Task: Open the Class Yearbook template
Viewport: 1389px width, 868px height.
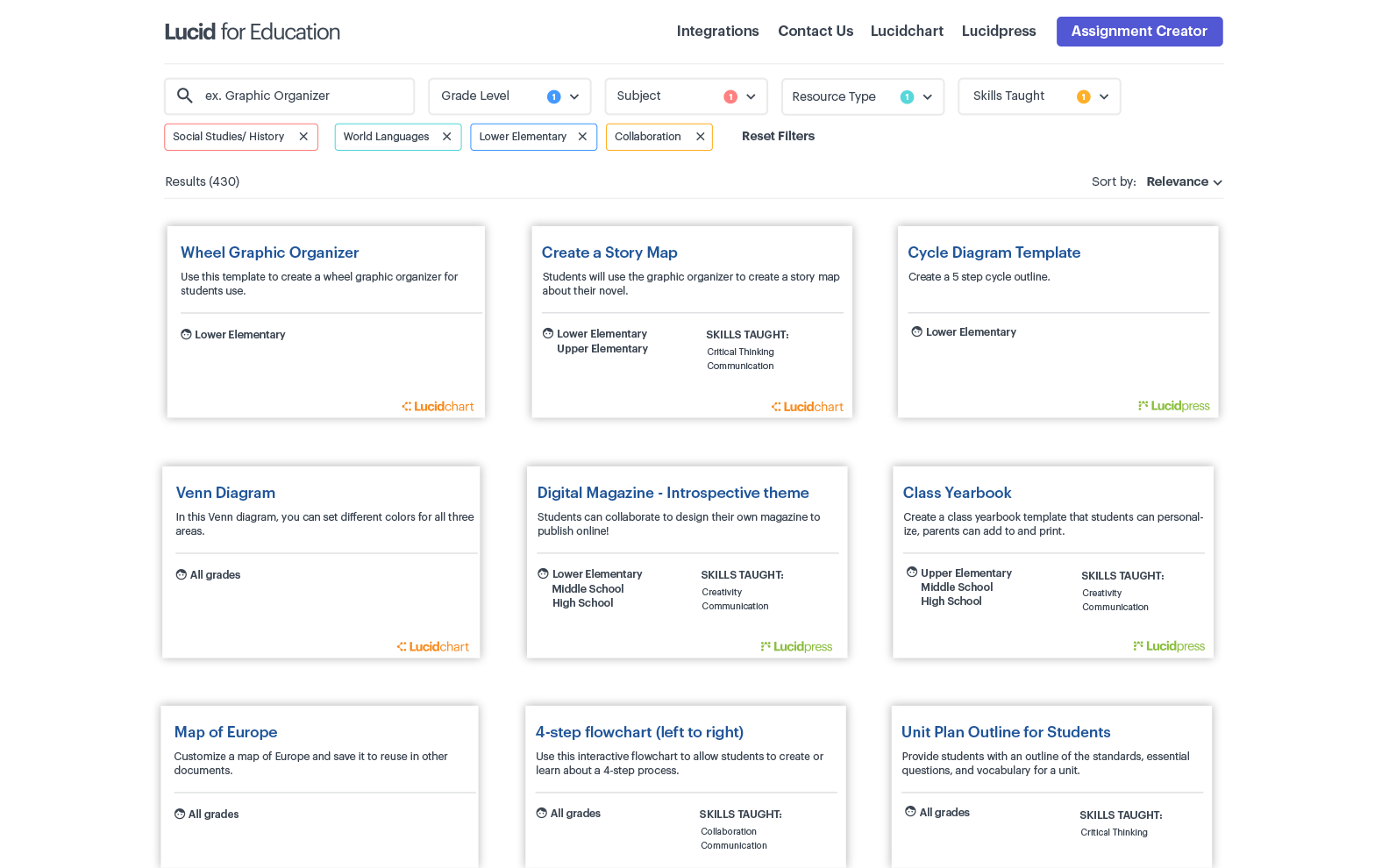Action: 957,493
